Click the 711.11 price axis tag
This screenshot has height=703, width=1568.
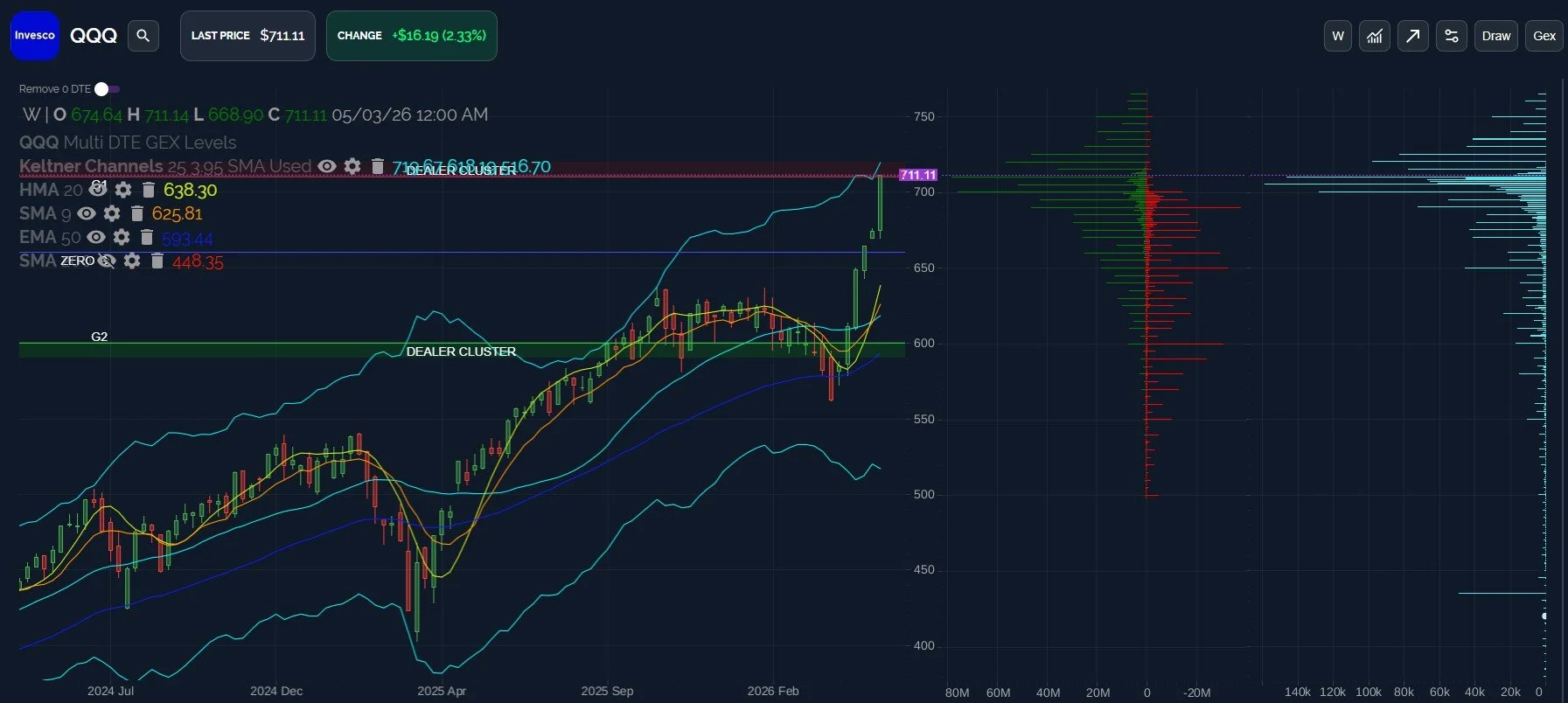coord(918,175)
